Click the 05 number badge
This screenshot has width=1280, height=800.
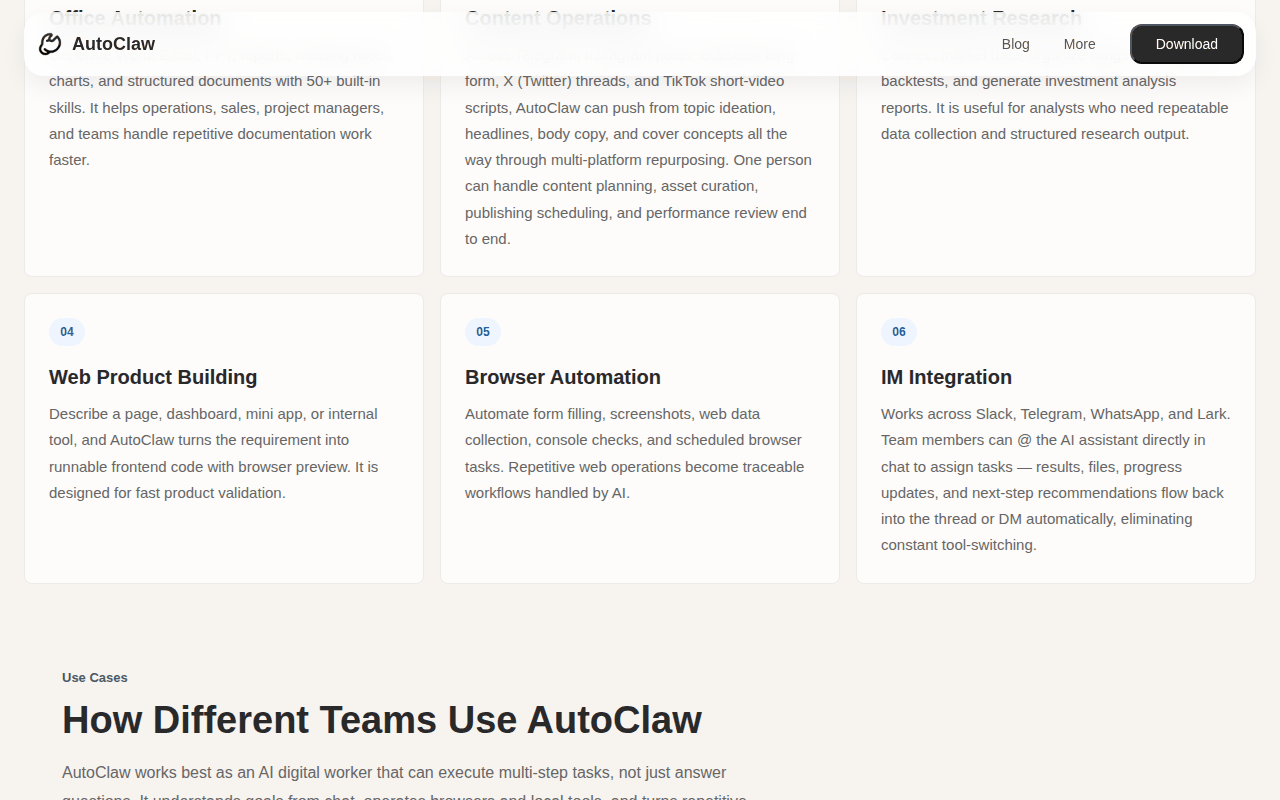pyautogui.click(x=483, y=332)
